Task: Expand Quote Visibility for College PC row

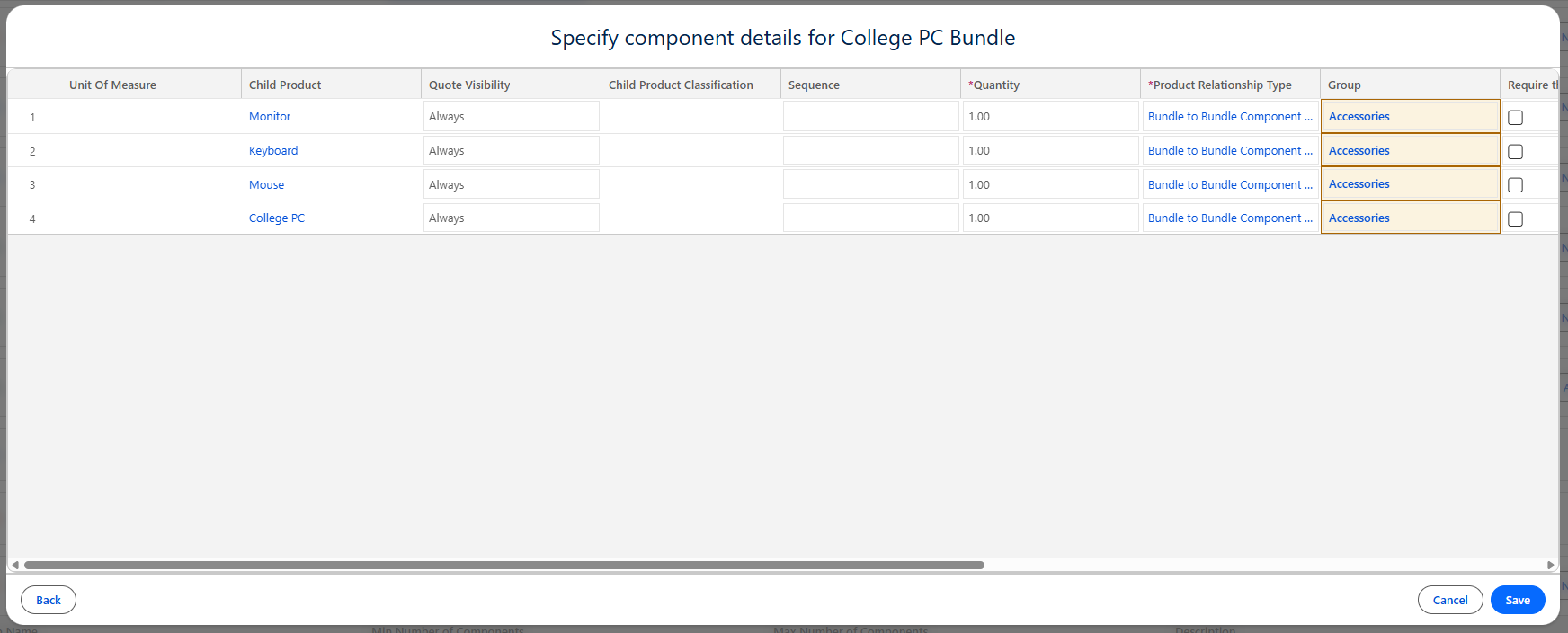Action: click(511, 218)
